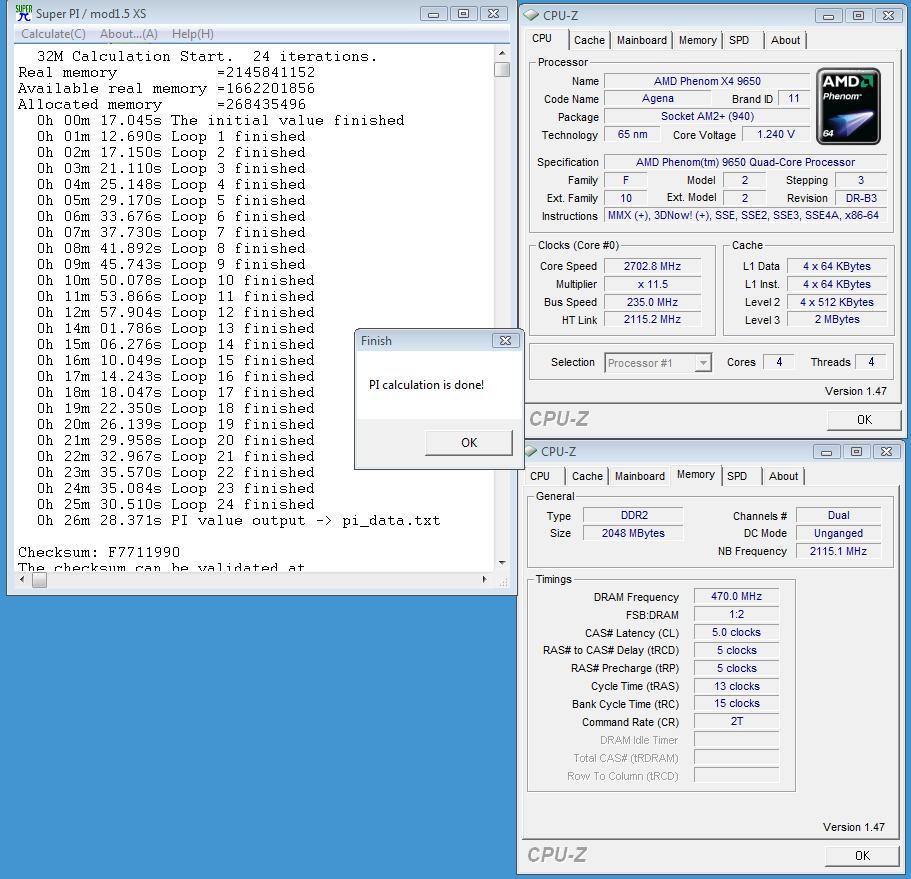Open Cache tab in lower CPU-Z window

pyautogui.click(x=587, y=476)
